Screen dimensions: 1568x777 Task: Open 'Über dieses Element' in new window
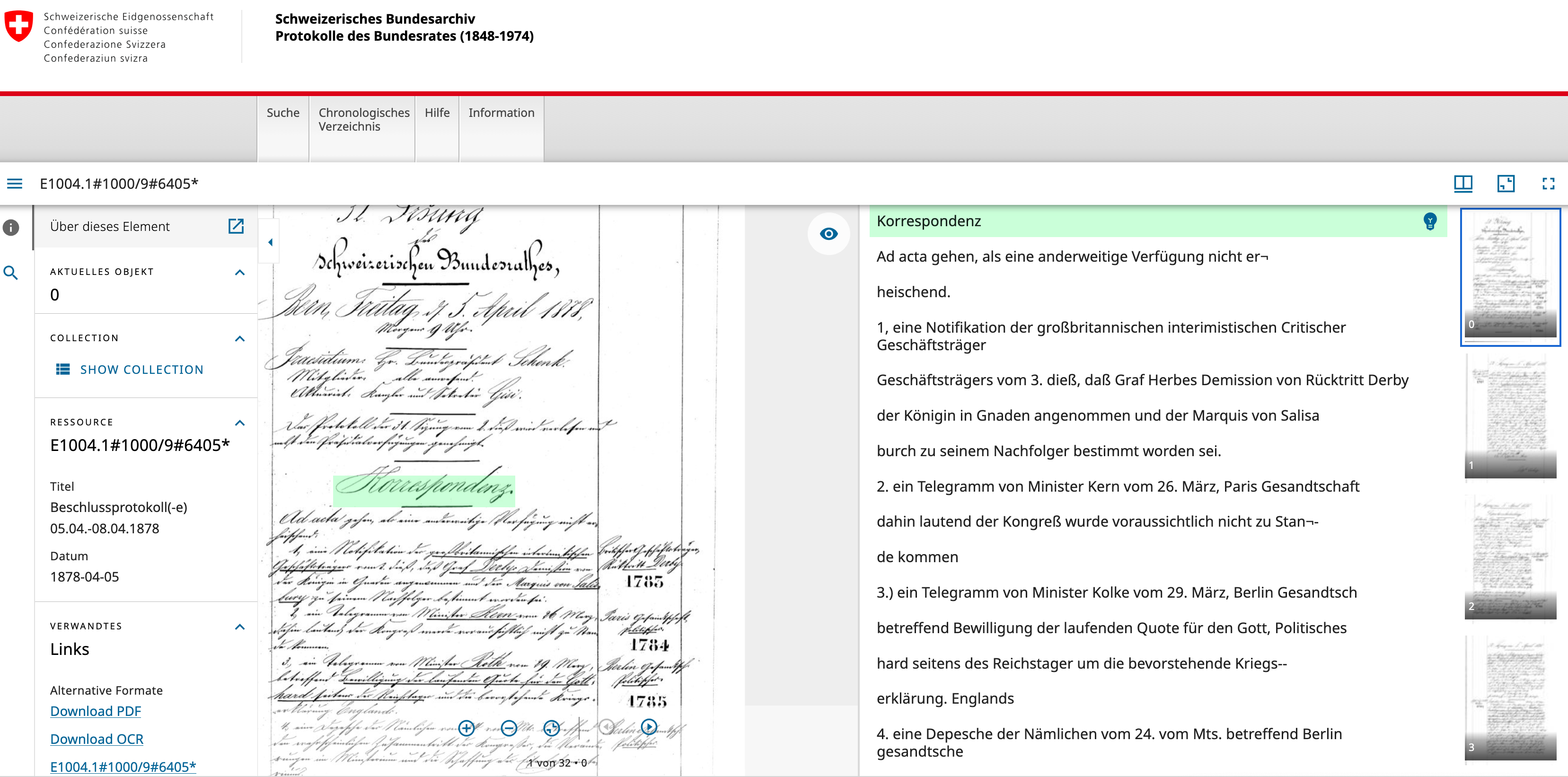point(236,227)
